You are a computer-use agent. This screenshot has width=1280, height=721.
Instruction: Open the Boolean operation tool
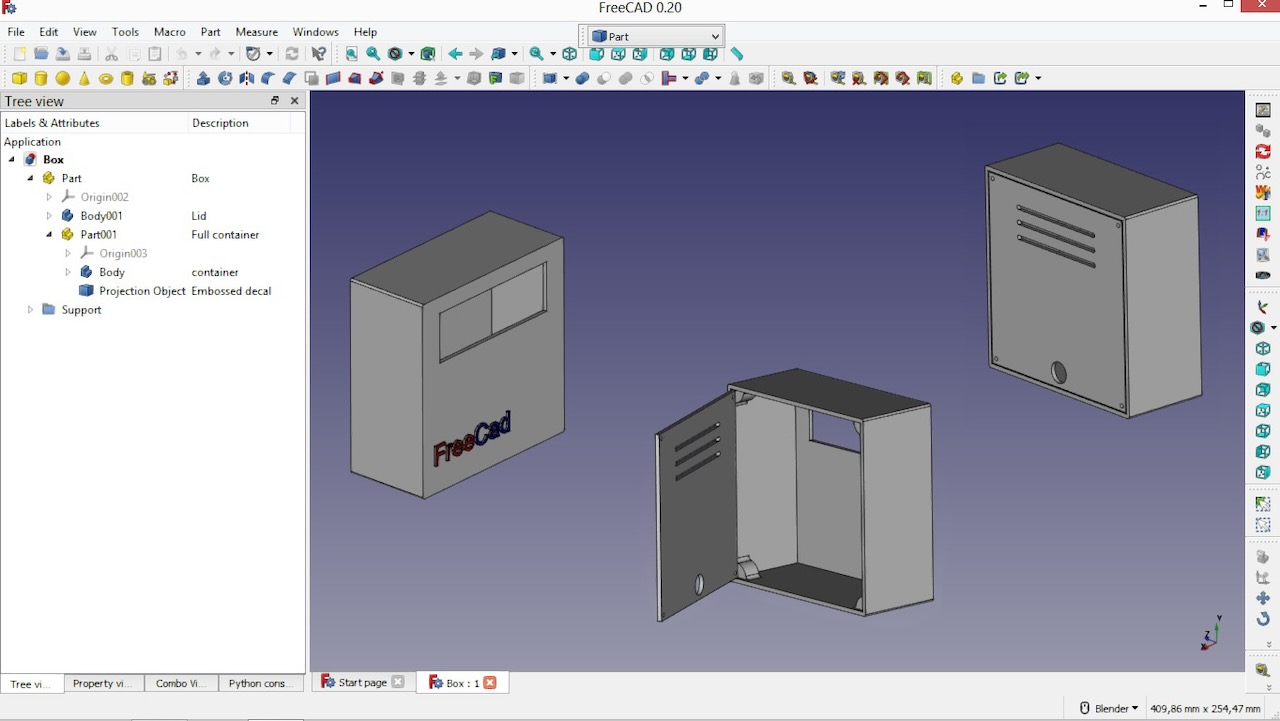tap(582, 78)
